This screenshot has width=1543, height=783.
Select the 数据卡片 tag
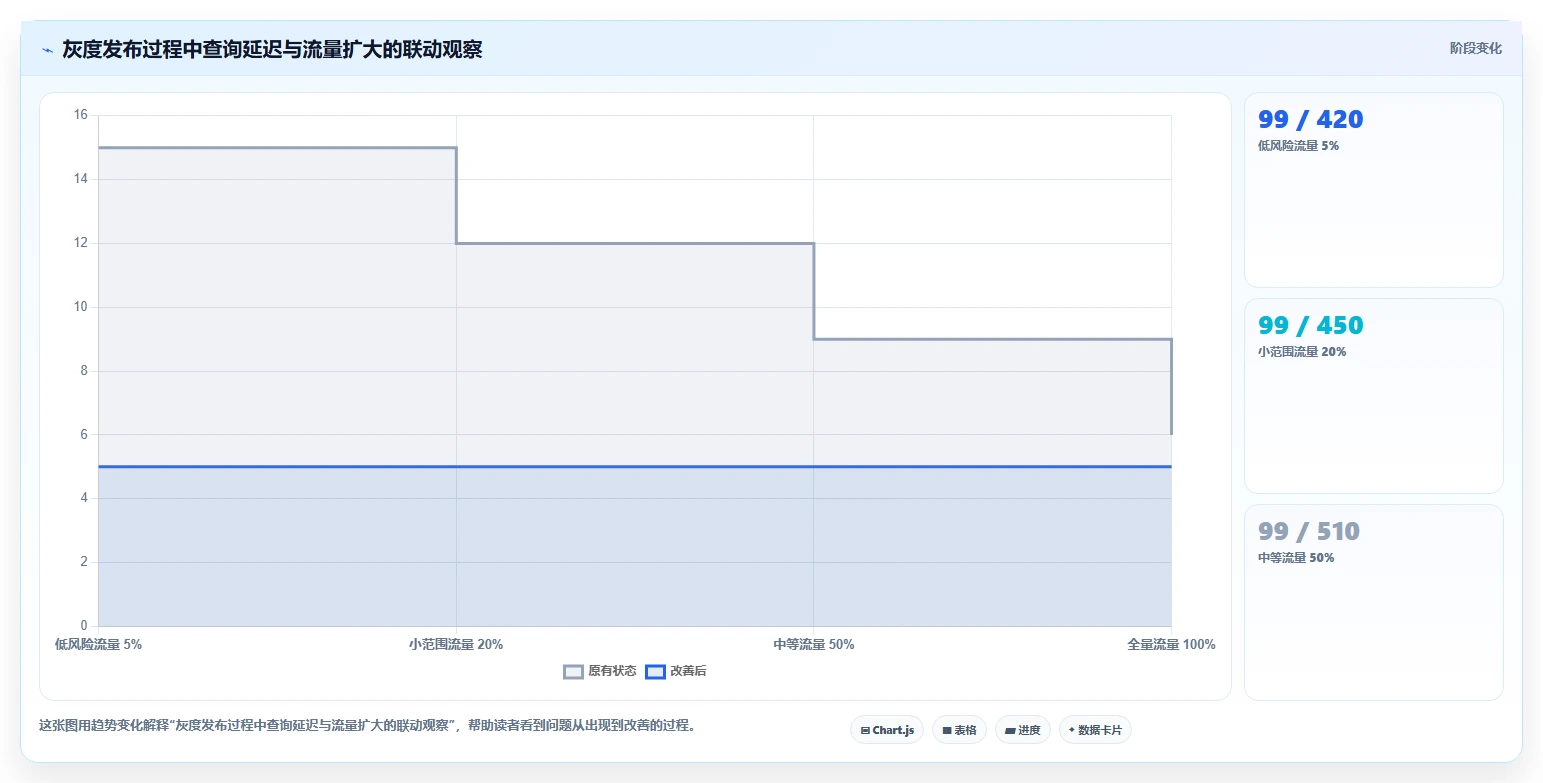[x=1095, y=730]
